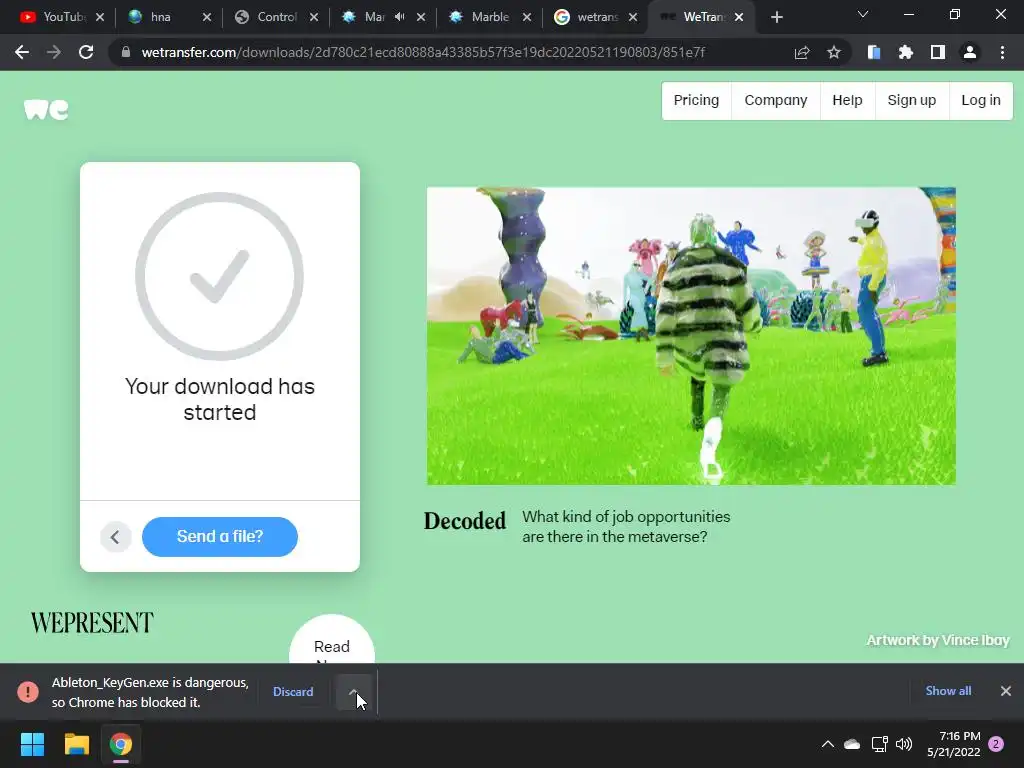This screenshot has width=1024, height=768.
Task: Reload the WeTransfer page
Action: 86,52
